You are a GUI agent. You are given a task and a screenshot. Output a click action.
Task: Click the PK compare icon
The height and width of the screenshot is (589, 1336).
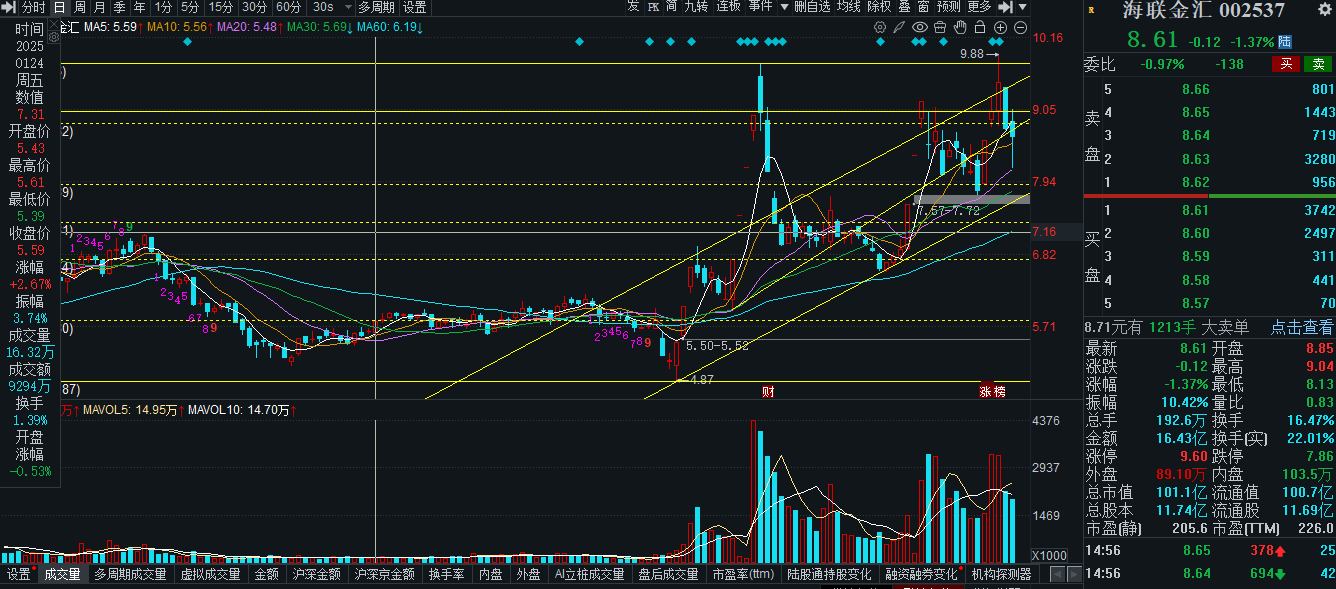click(653, 7)
